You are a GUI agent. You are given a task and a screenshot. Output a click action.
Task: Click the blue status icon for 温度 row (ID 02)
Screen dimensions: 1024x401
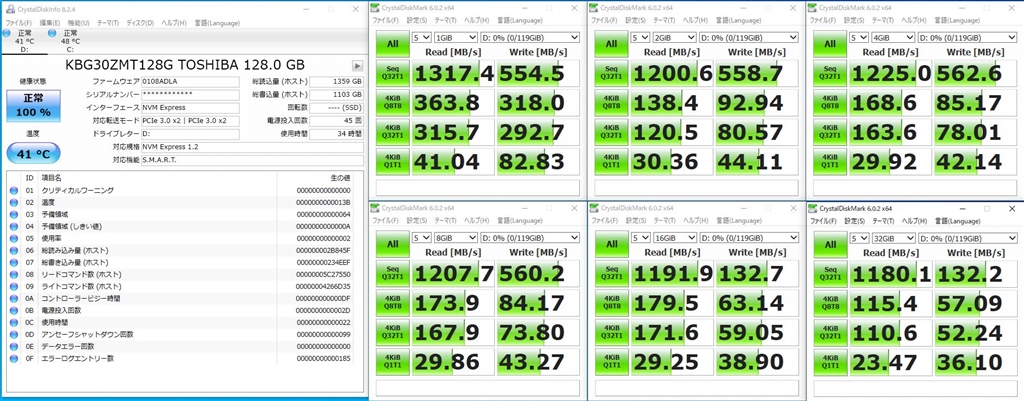tap(14, 202)
